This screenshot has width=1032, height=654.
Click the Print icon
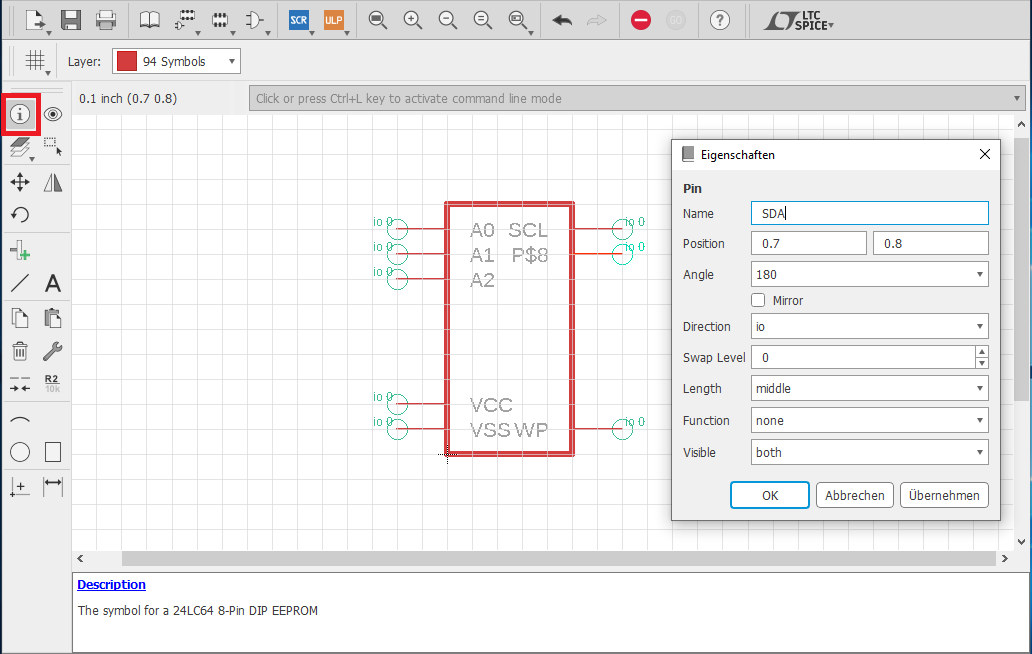(x=106, y=20)
